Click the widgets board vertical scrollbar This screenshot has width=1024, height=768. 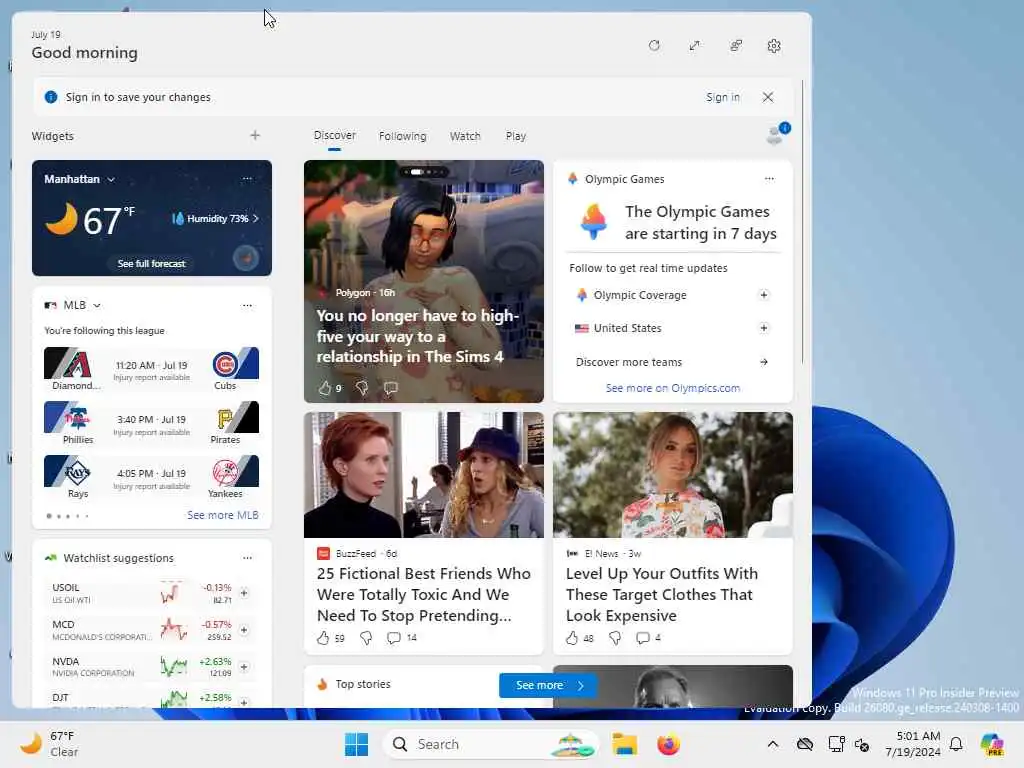[x=802, y=222]
